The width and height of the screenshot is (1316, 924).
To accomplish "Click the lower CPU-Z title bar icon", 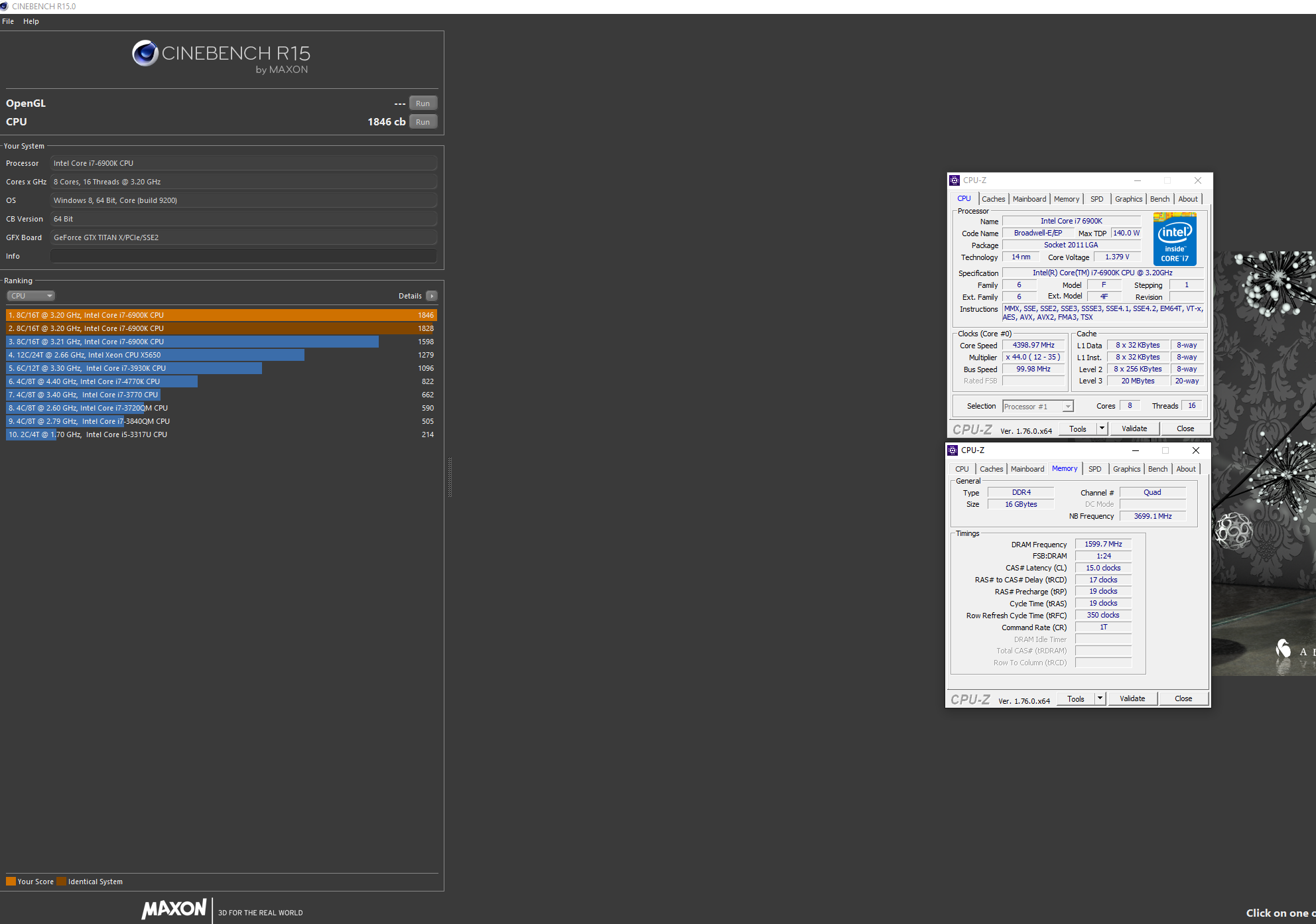I will [953, 450].
